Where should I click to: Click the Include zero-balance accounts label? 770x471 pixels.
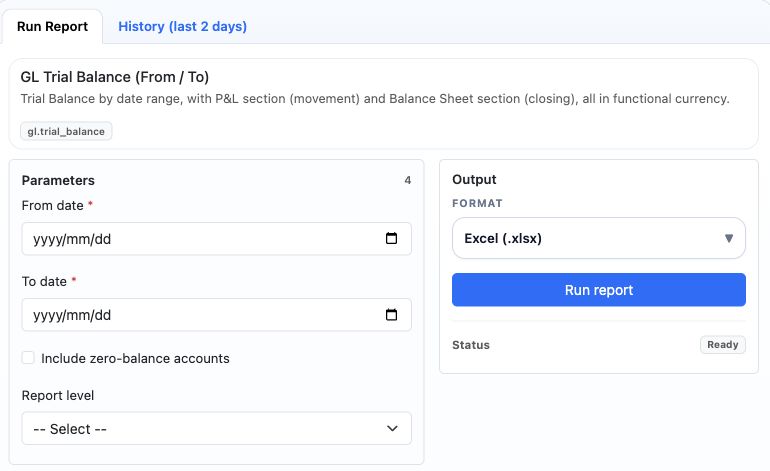pyautogui.click(x=135, y=359)
